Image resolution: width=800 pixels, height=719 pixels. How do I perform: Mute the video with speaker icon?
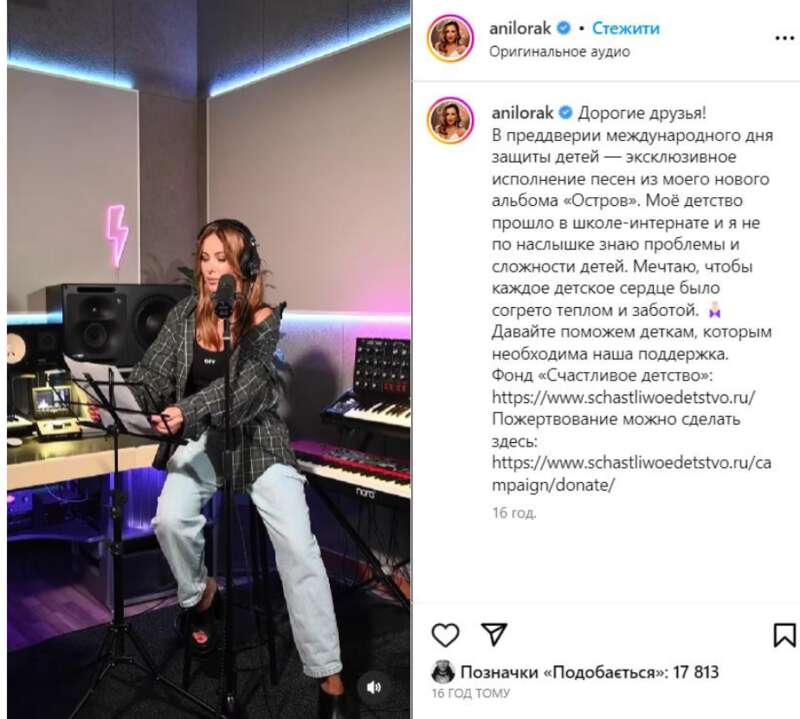point(373,687)
